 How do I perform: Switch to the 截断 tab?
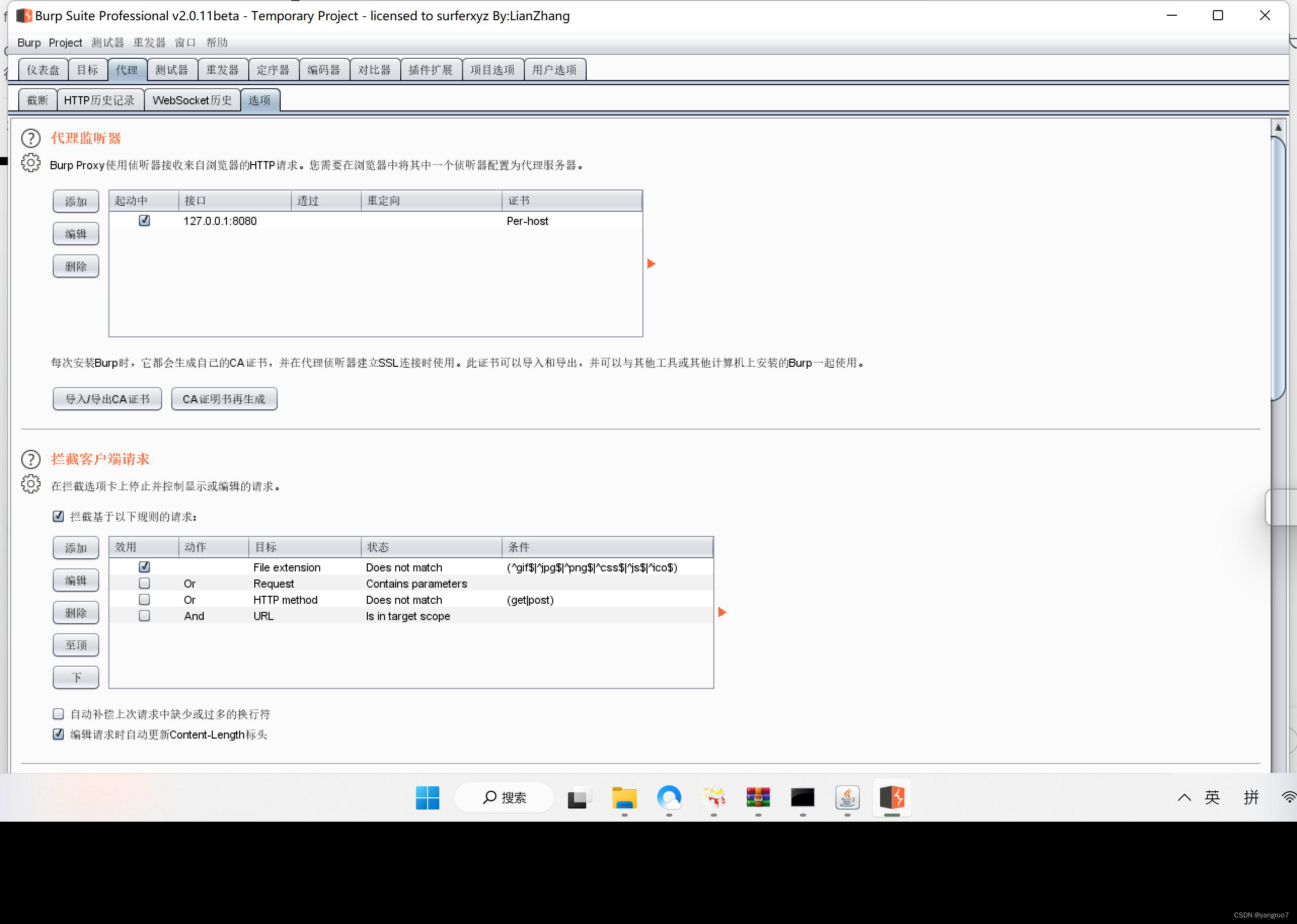click(37, 100)
